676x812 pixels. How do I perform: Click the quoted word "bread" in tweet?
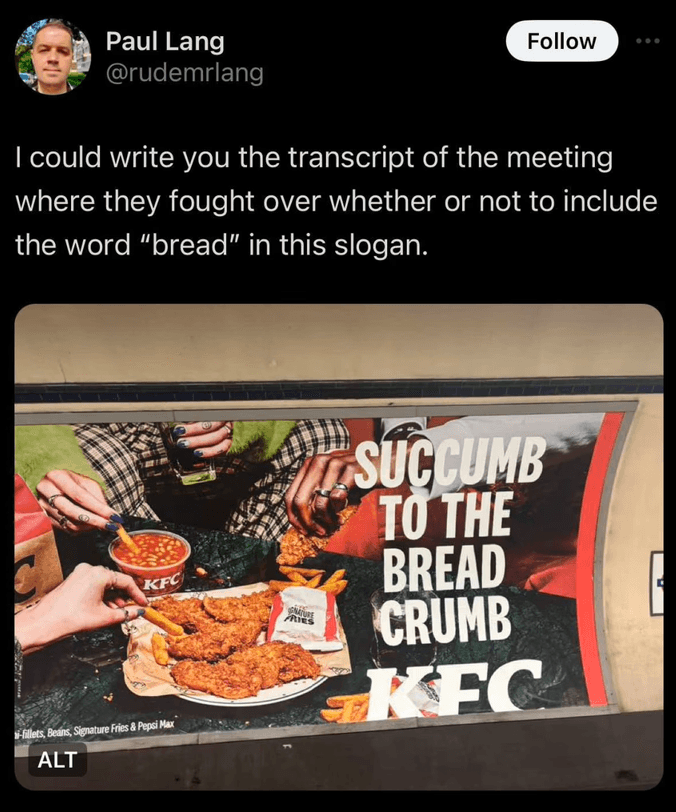(189, 245)
